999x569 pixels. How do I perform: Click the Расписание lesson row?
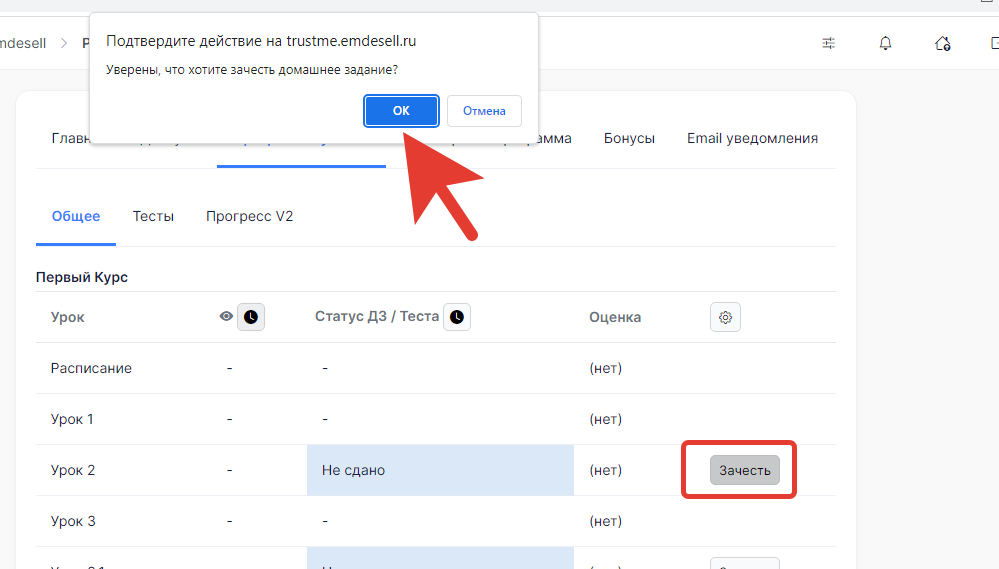[91, 368]
